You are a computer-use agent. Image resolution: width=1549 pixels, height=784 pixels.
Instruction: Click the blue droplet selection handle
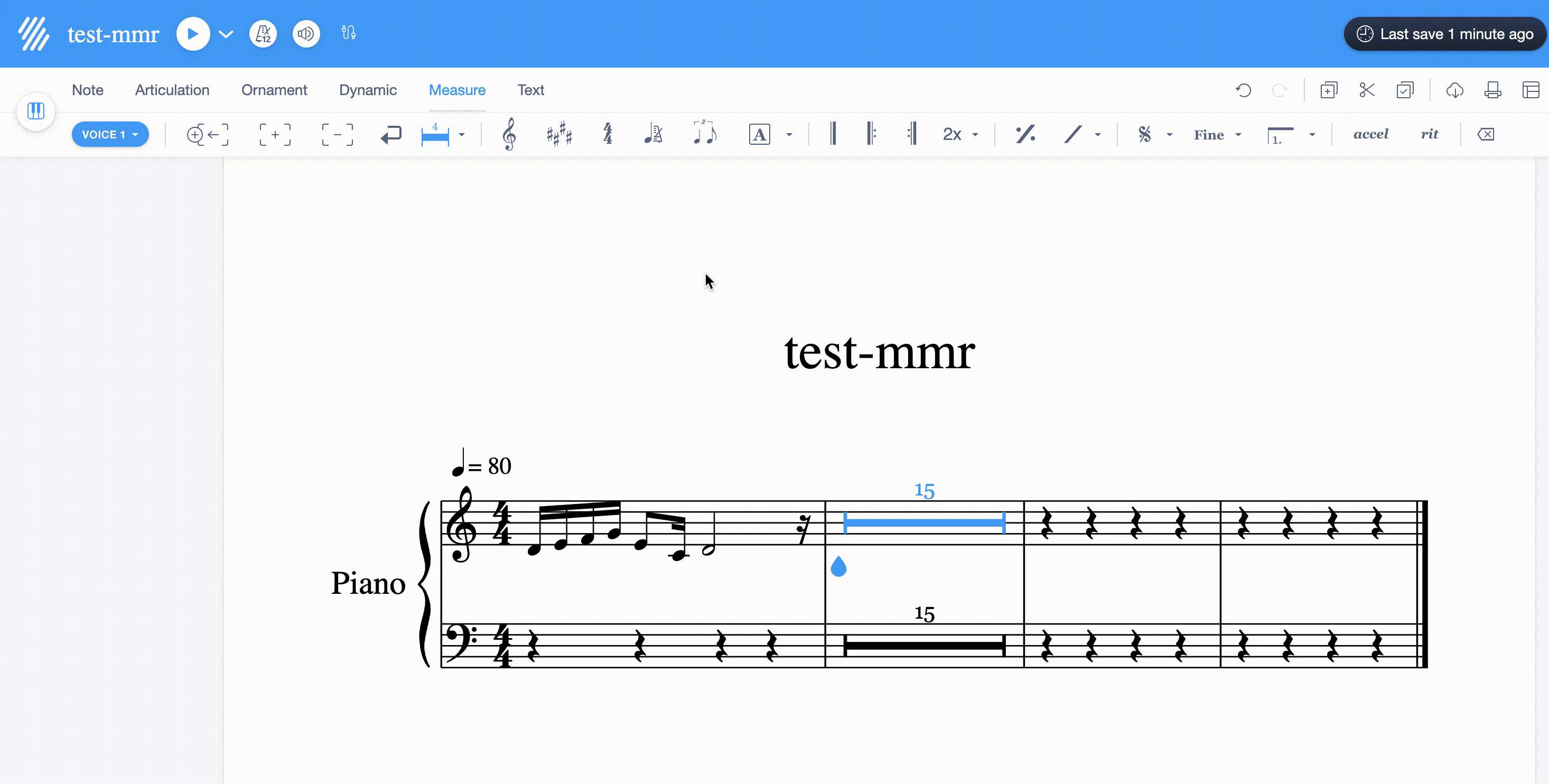pos(839,566)
